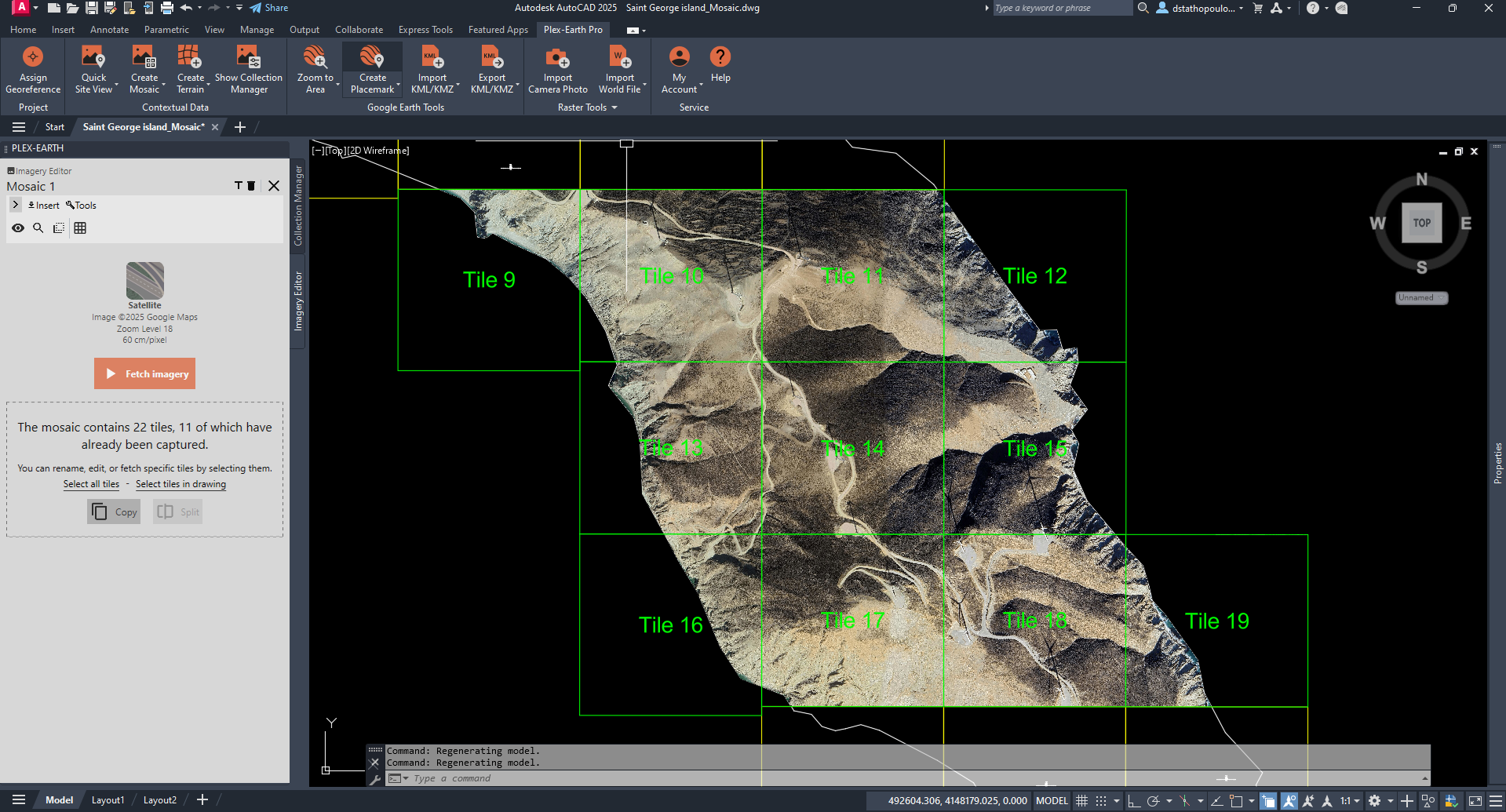Toggle polar tracking in status bar
This screenshot has height=812, width=1506.
pyautogui.click(x=1153, y=801)
